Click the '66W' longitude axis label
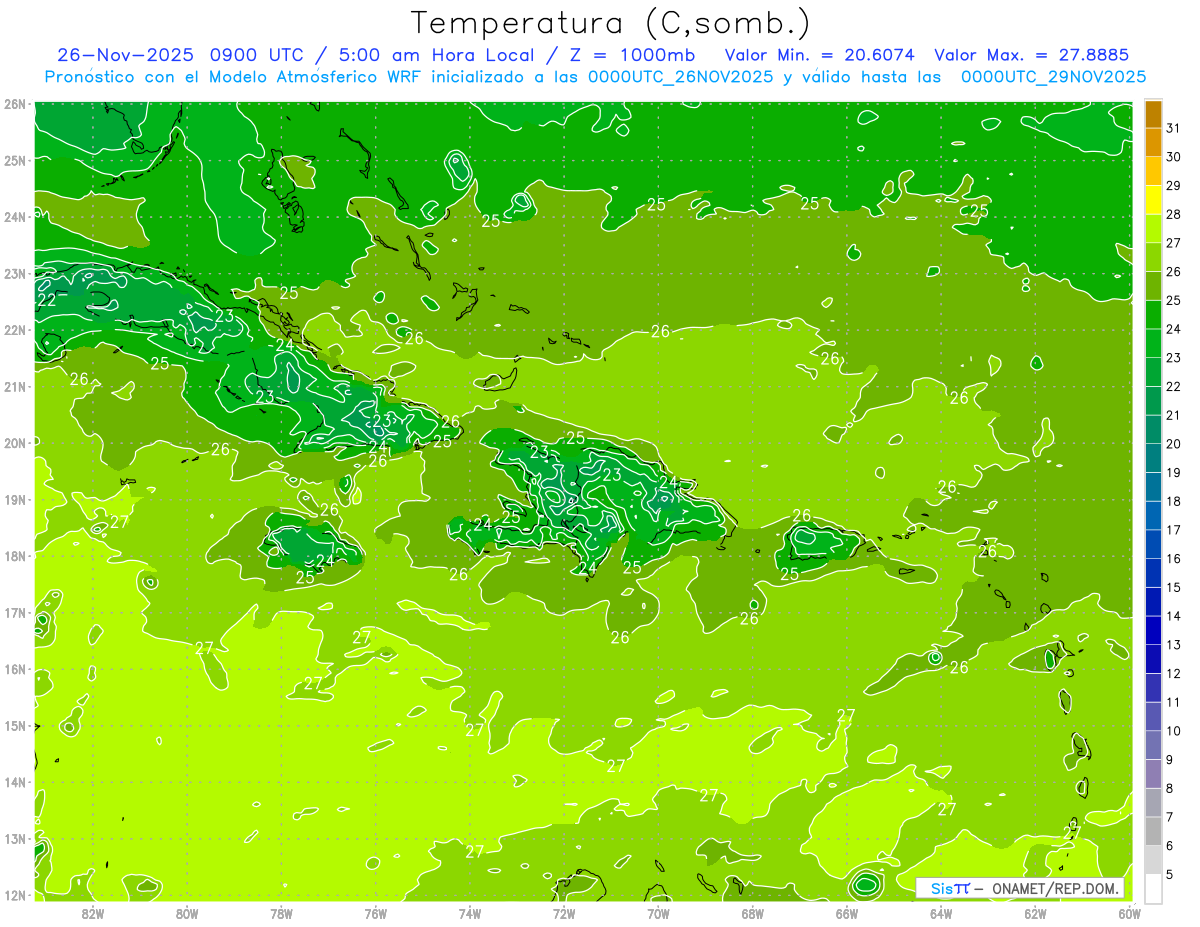 click(x=846, y=914)
